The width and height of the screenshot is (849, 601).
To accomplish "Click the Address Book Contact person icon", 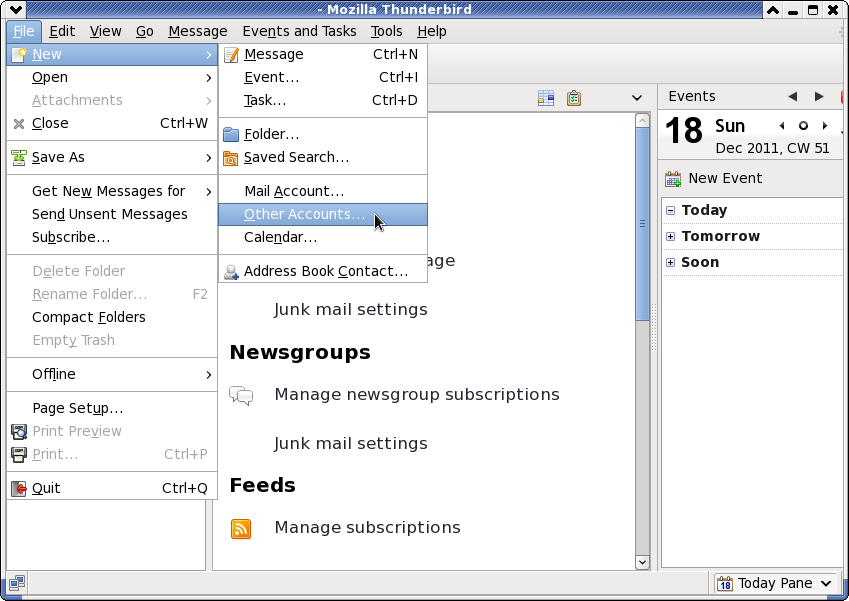I will coord(231,272).
